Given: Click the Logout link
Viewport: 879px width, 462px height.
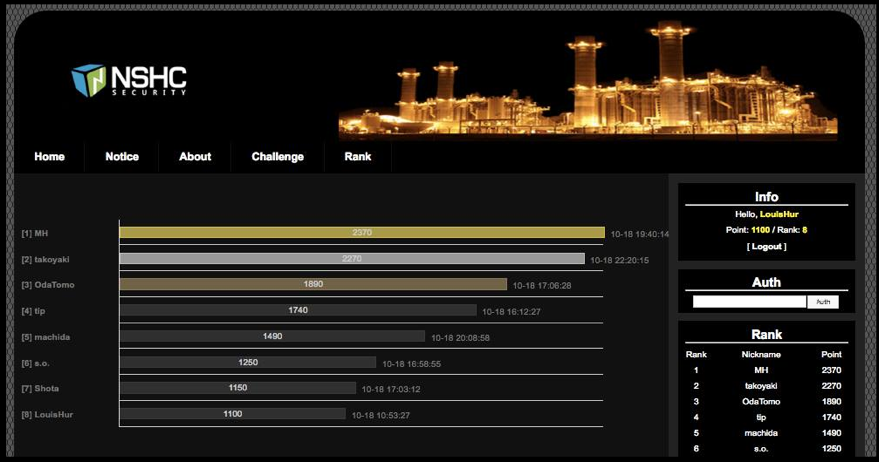Looking at the screenshot, I should (x=766, y=246).
